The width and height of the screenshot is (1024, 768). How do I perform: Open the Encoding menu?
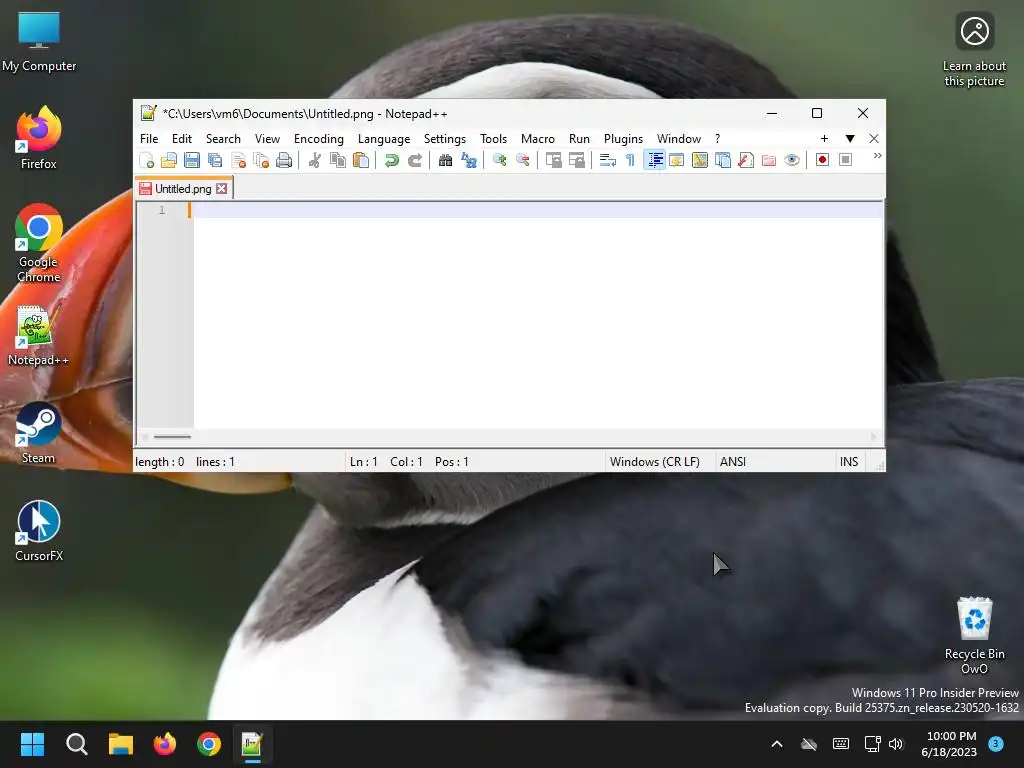point(319,138)
